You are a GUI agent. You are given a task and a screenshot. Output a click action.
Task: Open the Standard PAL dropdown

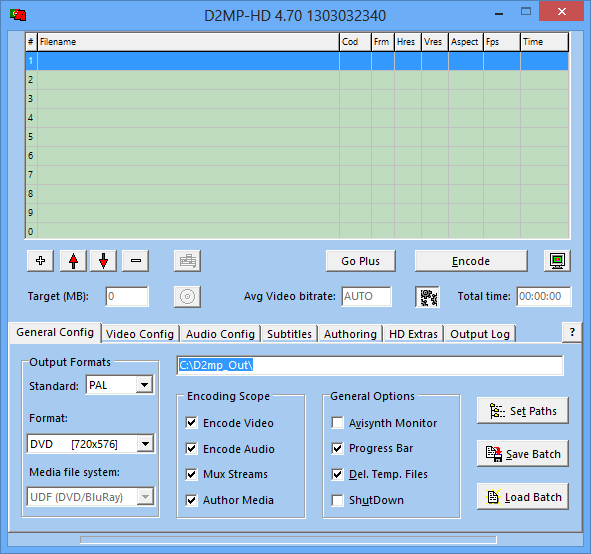click(144, 385)
